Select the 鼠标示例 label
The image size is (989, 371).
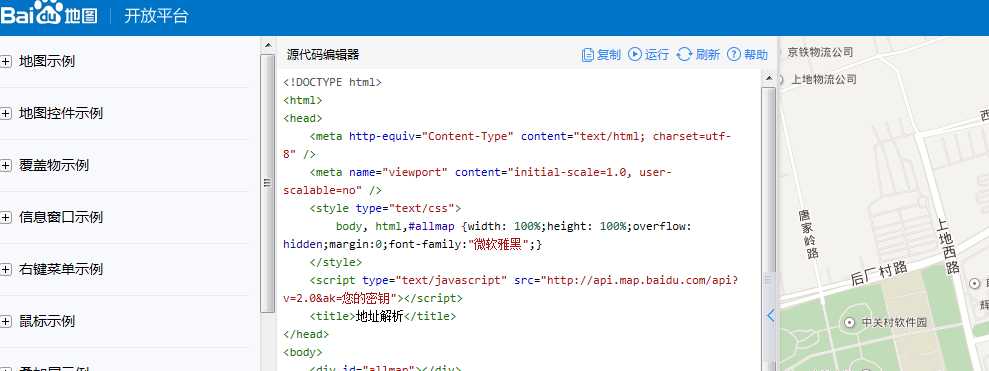(47, 321)
